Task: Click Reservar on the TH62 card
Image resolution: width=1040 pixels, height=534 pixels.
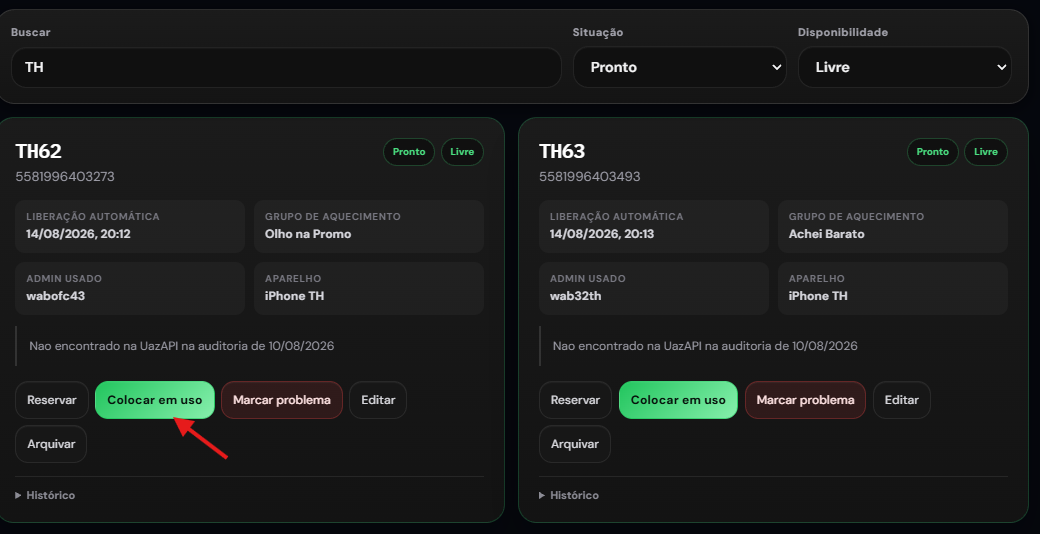Action: 52,400
